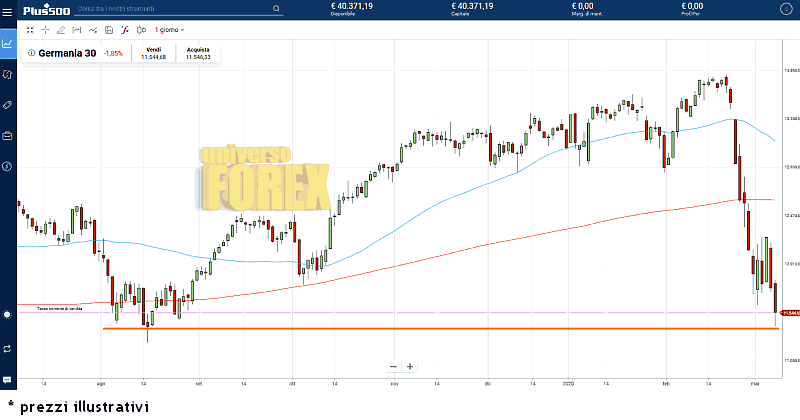Select the pencil drawing tool

(x=61, y=30)
